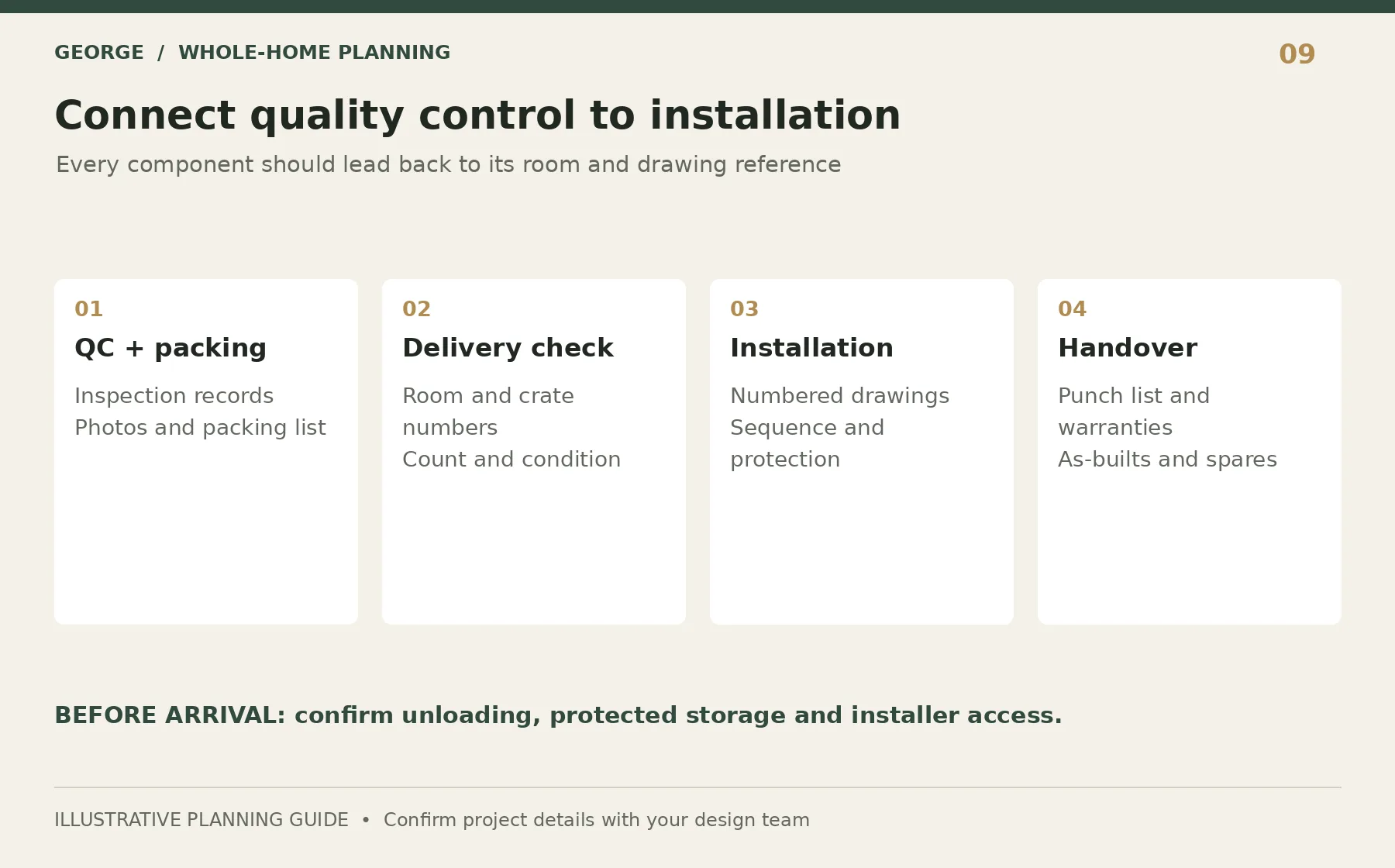Click 'Numbered drawings' line
Viewport: 1395px width, 868px height.
839,396
